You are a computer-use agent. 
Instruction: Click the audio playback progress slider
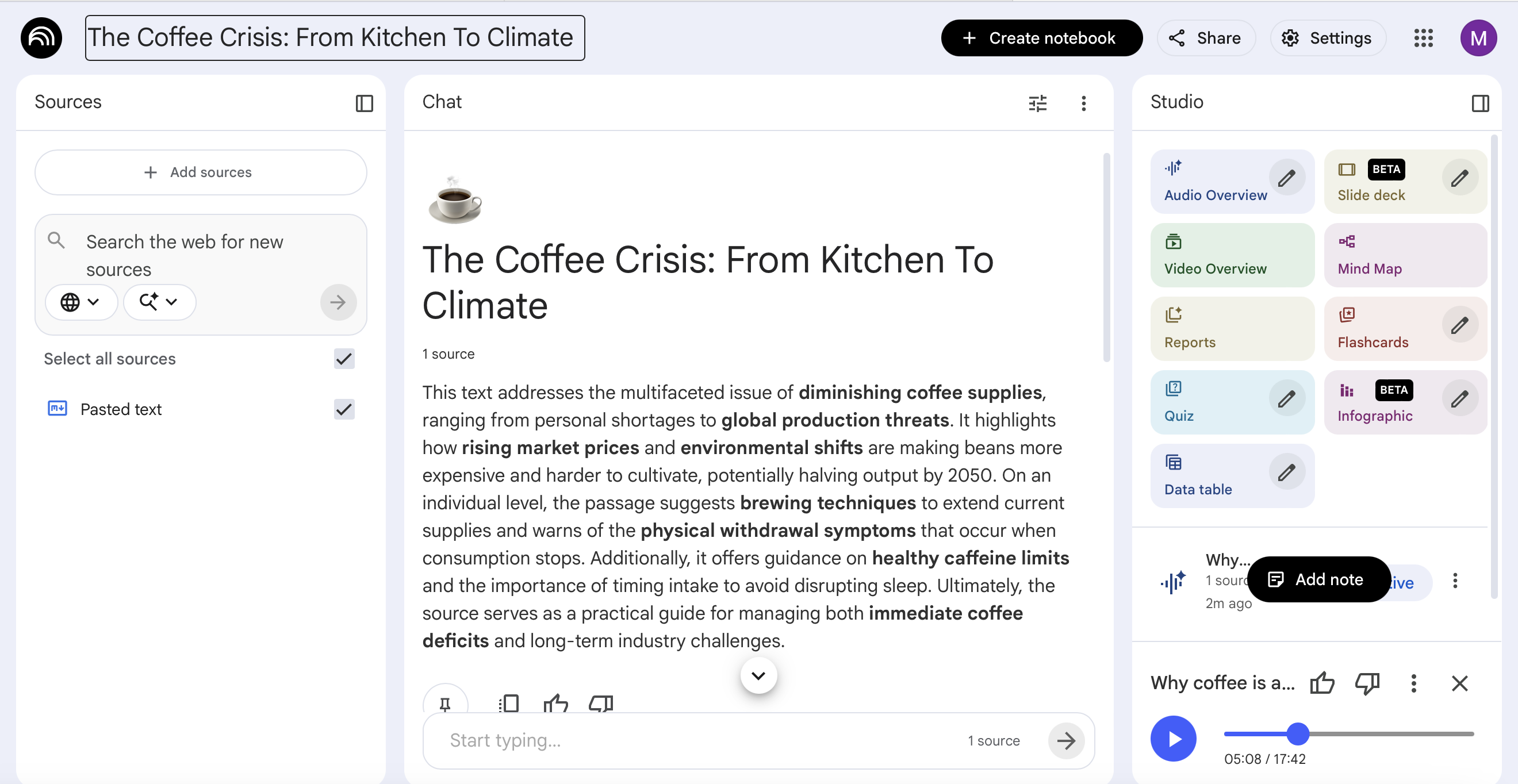point(1348,734)
